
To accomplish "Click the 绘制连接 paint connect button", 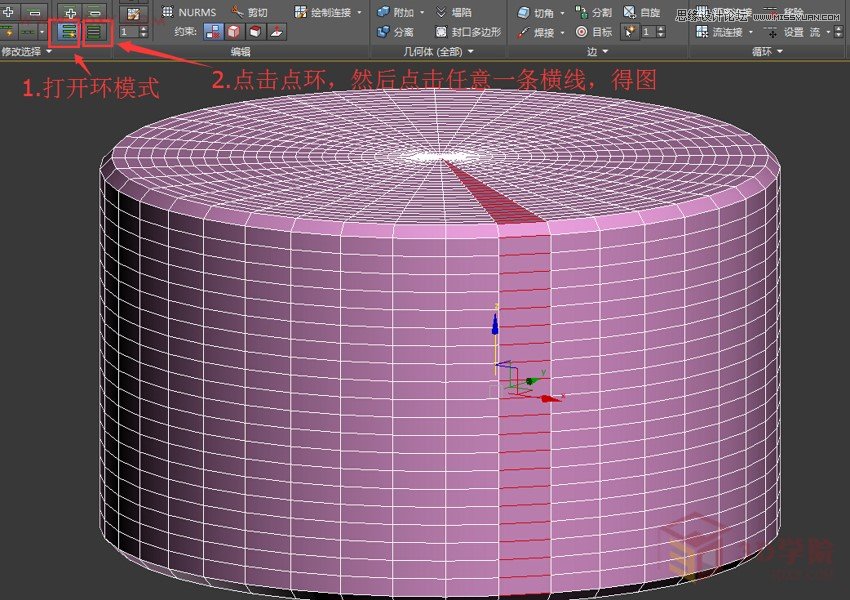I will point(323,12).
